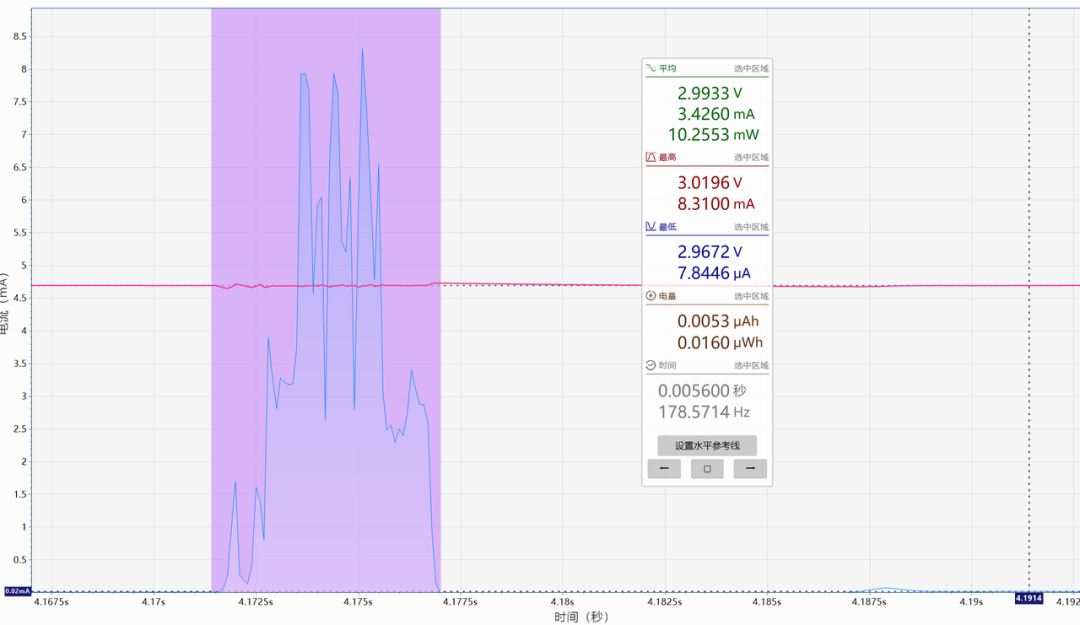Click the 4.19s x-axis tick label
The width and height of the screenshot is (1080, 625).
pos(971,602)
